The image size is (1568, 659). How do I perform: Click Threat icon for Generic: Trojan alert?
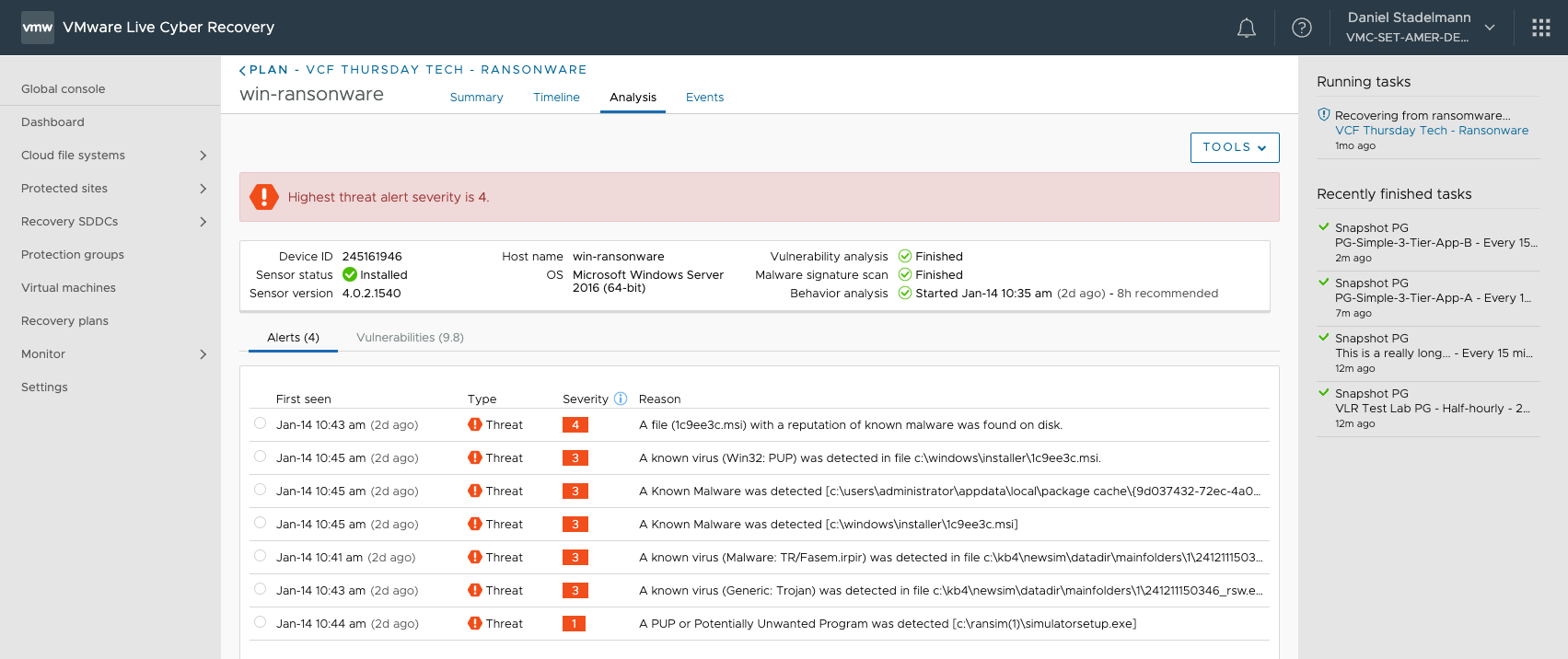coord(475,590)
